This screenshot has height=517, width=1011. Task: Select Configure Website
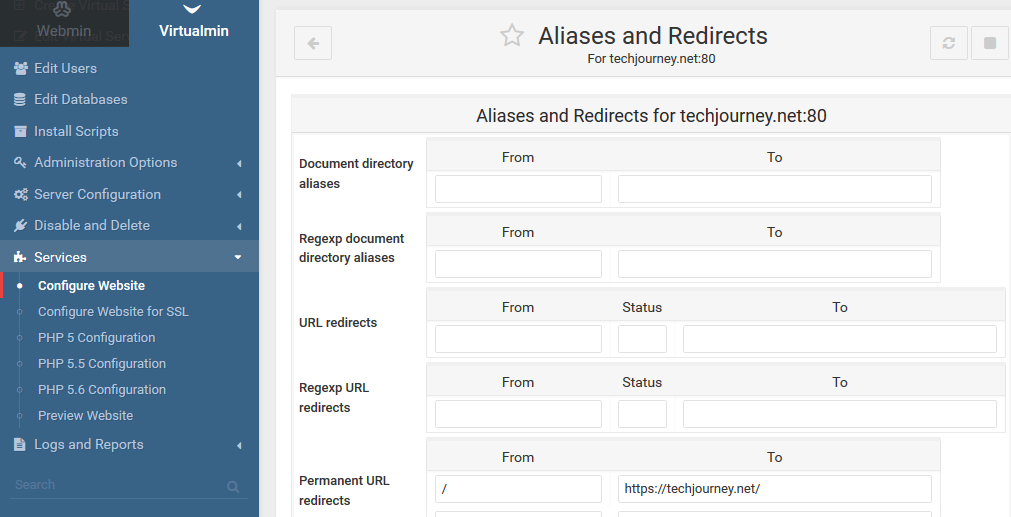pyautogui.click(x=91, y=286)
